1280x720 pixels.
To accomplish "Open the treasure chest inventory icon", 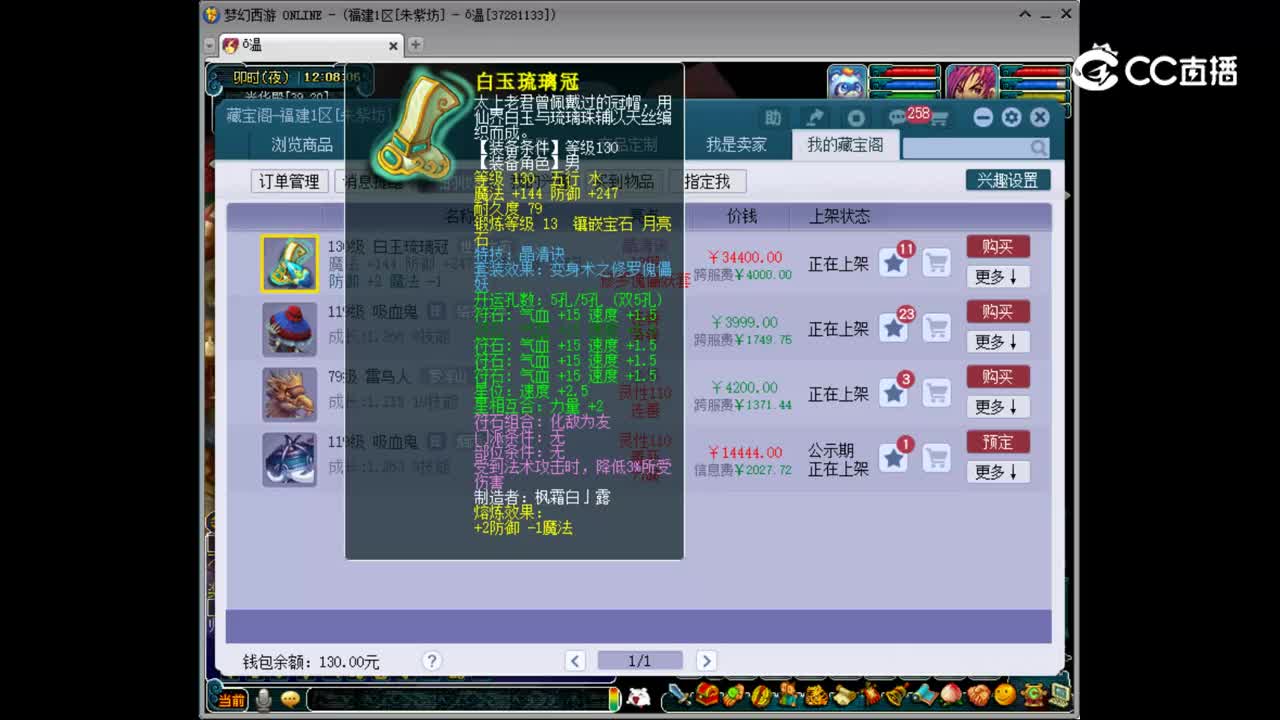I will pyautogui.click(x=707, y=694).
